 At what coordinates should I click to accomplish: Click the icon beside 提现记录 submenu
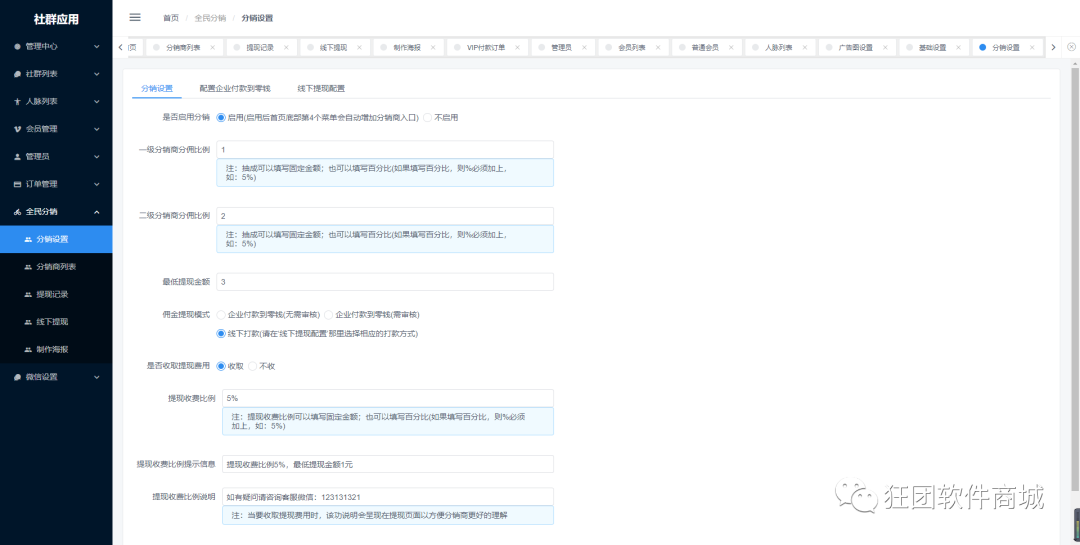point(28,294)
